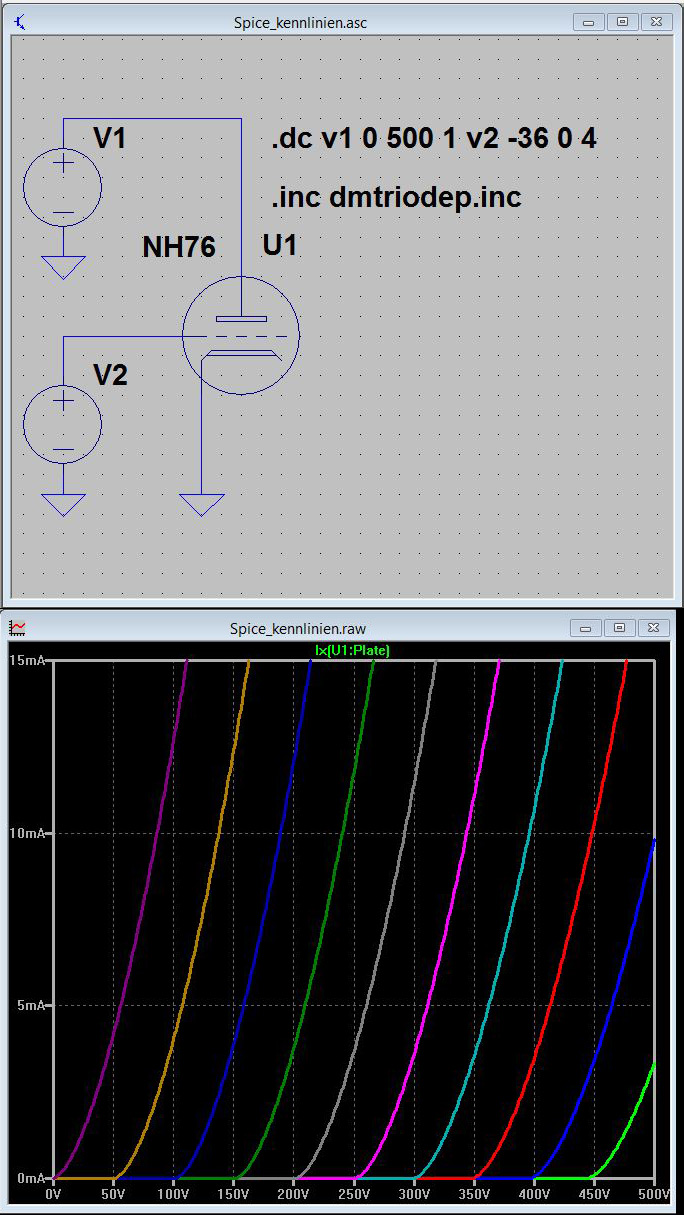Viewport: 684px width, 1215px height.
Task: Click the U1 reference label
Action: 279,245
